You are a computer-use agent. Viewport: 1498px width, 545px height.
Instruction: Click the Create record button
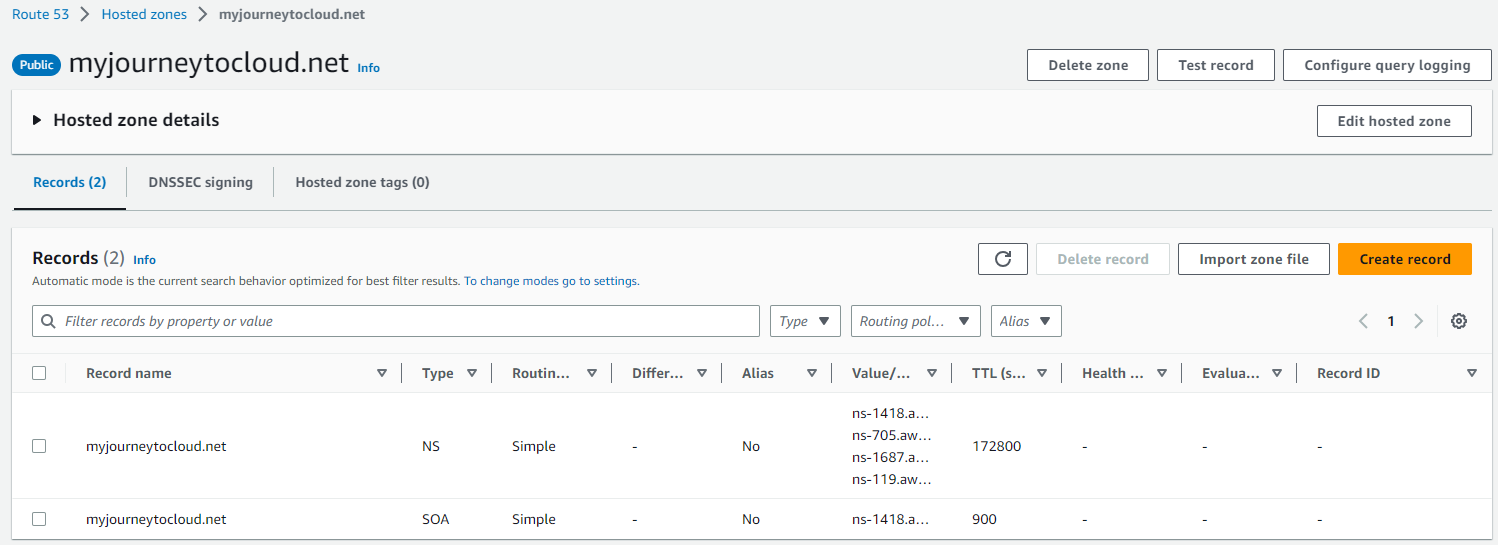(x=1404, y=259)
